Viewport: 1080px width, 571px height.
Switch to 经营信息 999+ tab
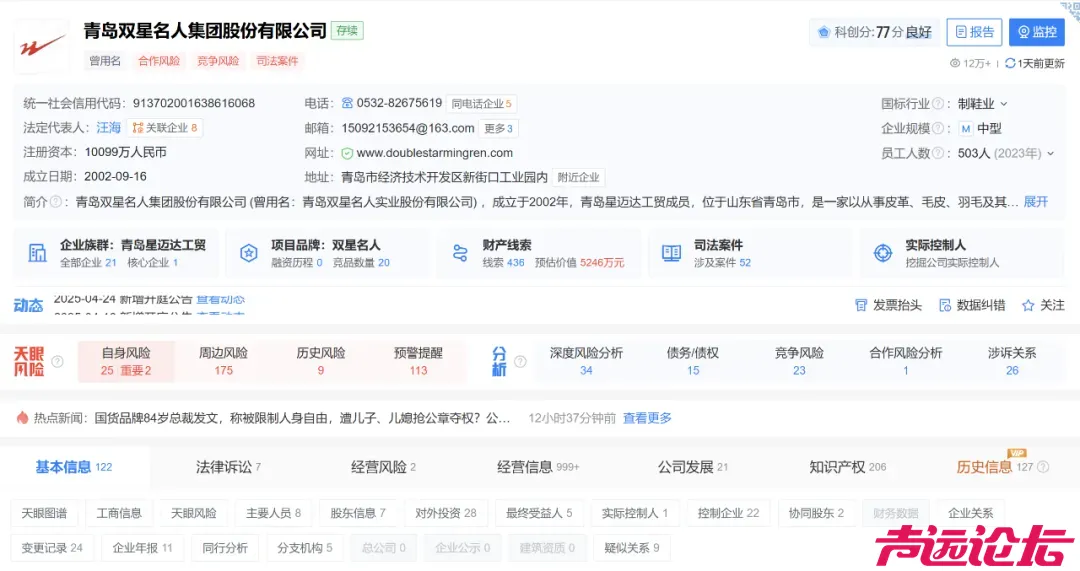point(538,467)
